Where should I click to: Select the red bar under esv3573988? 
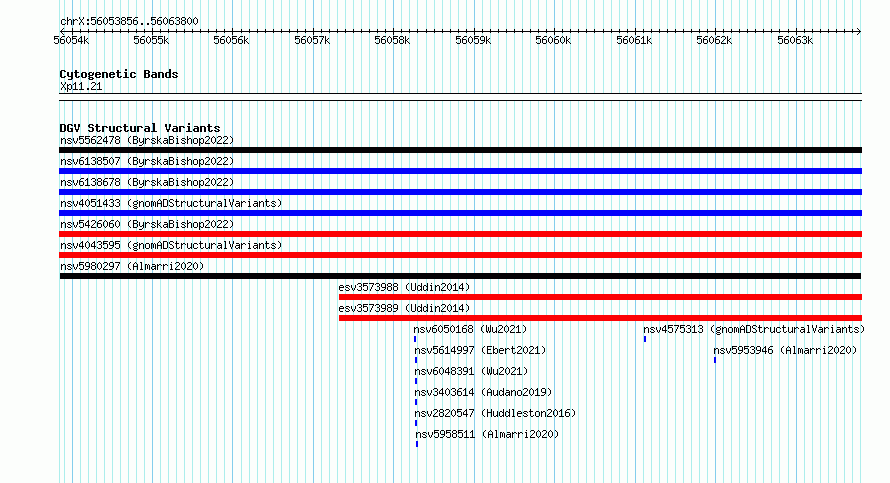click(x=601, y=297)
